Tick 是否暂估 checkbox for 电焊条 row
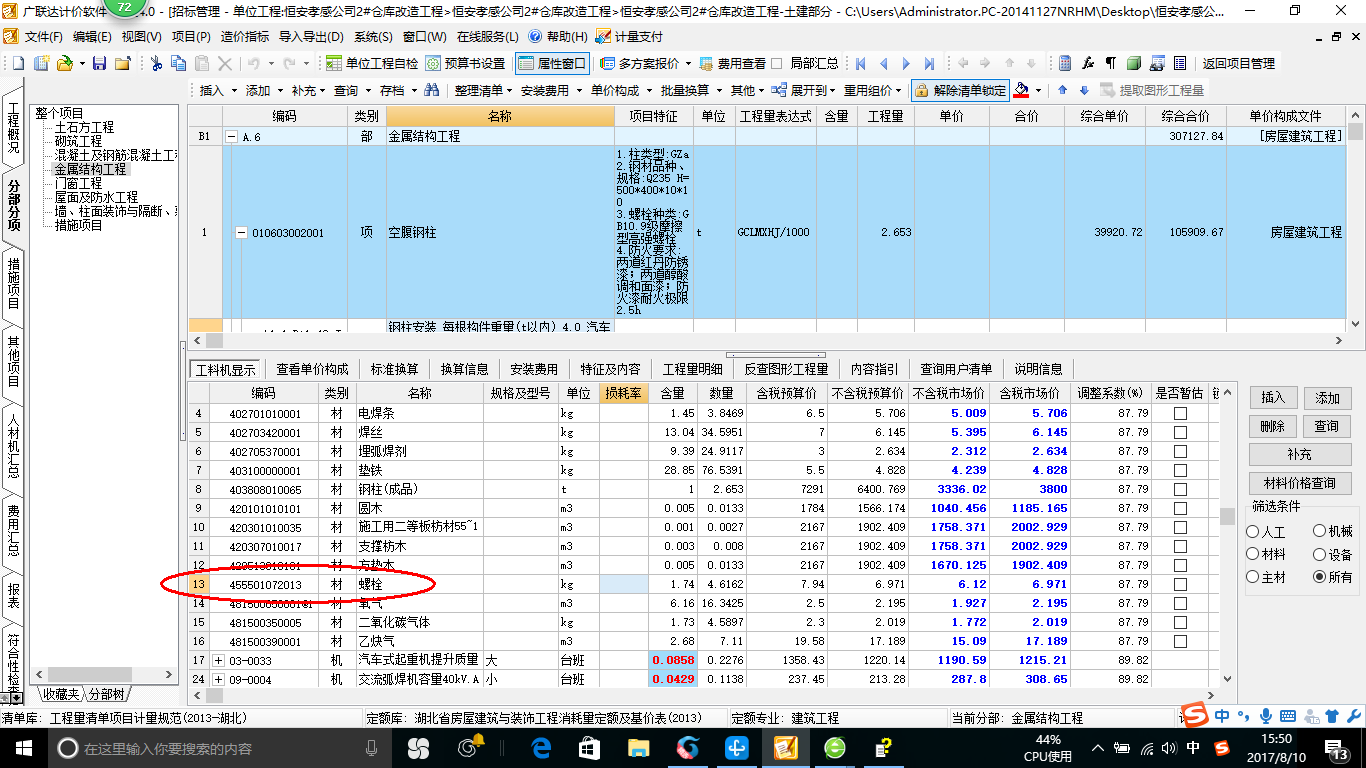Image resolution: width=1366 pixels, height=768 pixels. (x=1180, y=413)
